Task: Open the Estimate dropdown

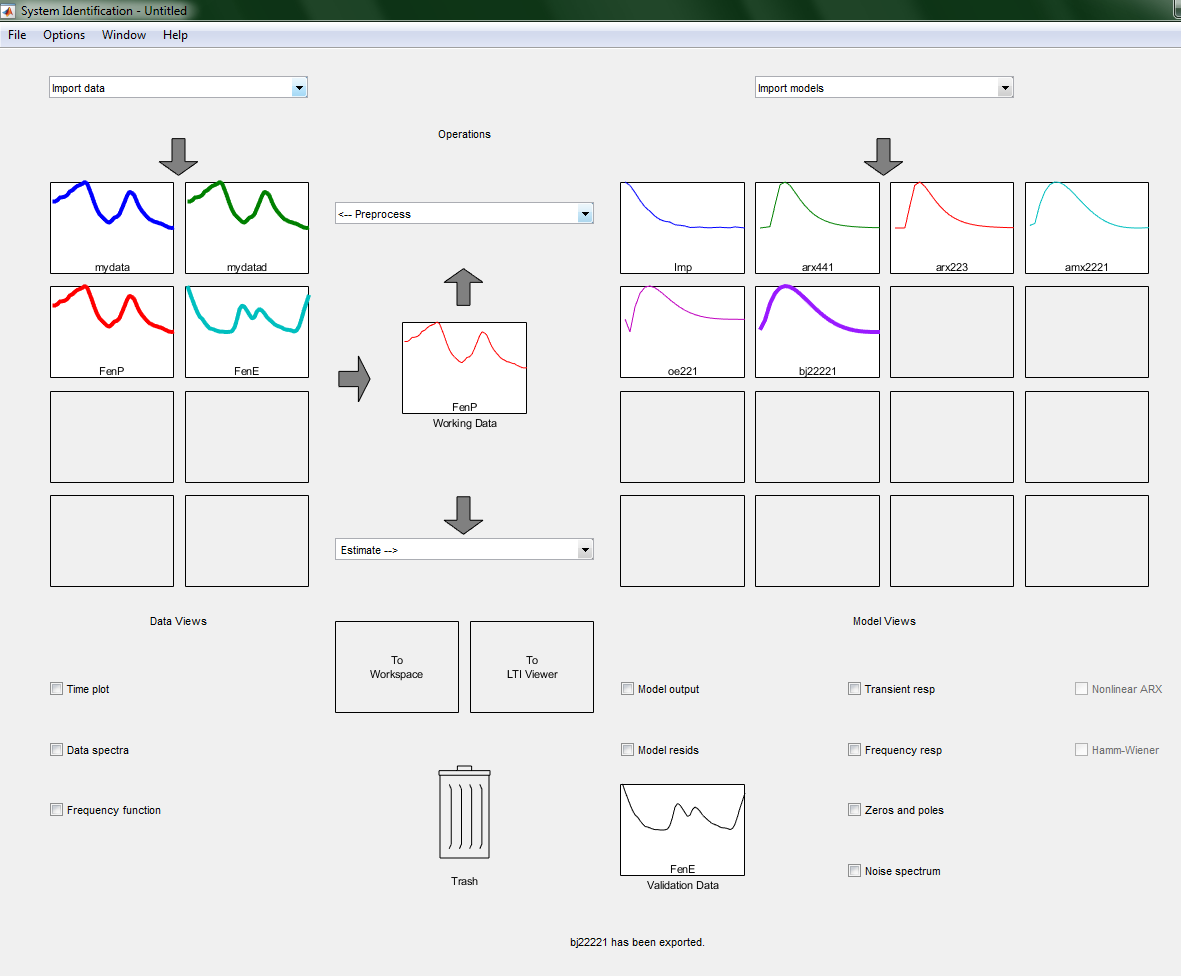Action: pos(464,550)
